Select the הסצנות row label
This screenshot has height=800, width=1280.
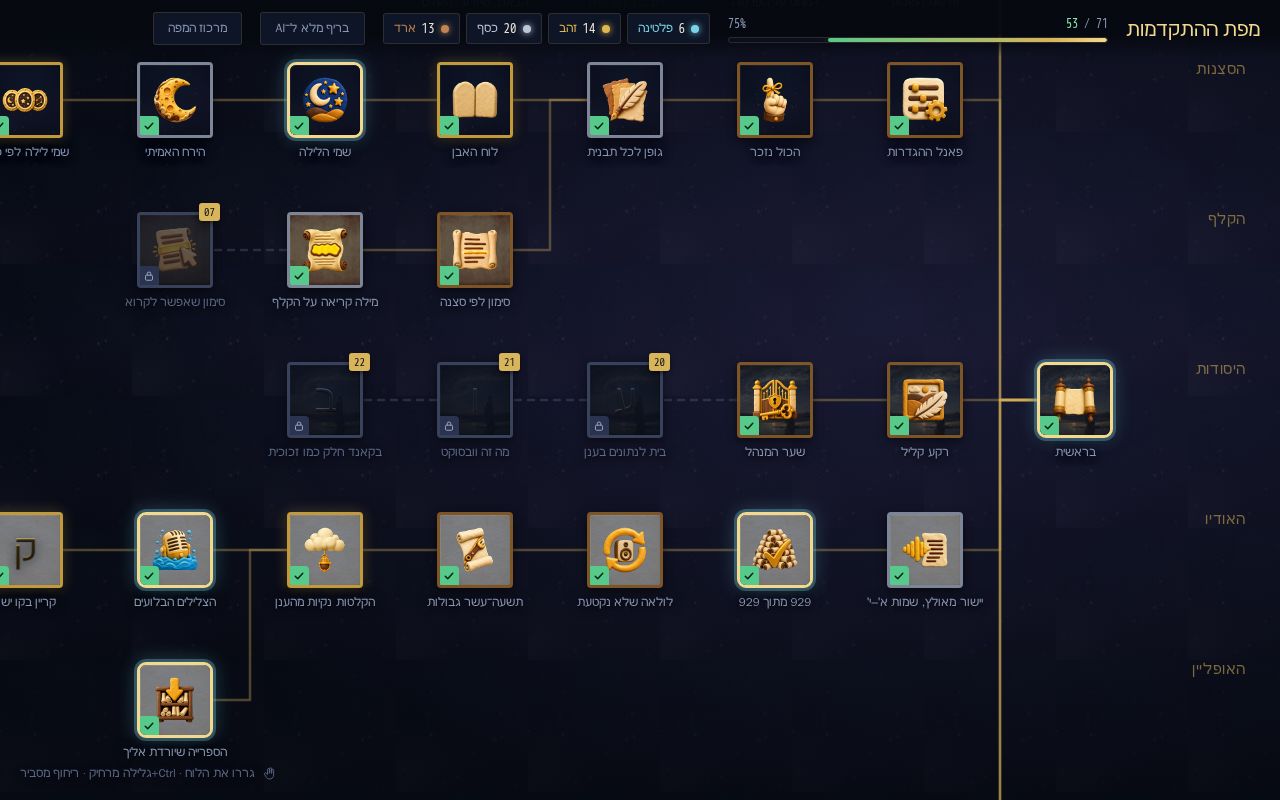tap(1221, 69)
